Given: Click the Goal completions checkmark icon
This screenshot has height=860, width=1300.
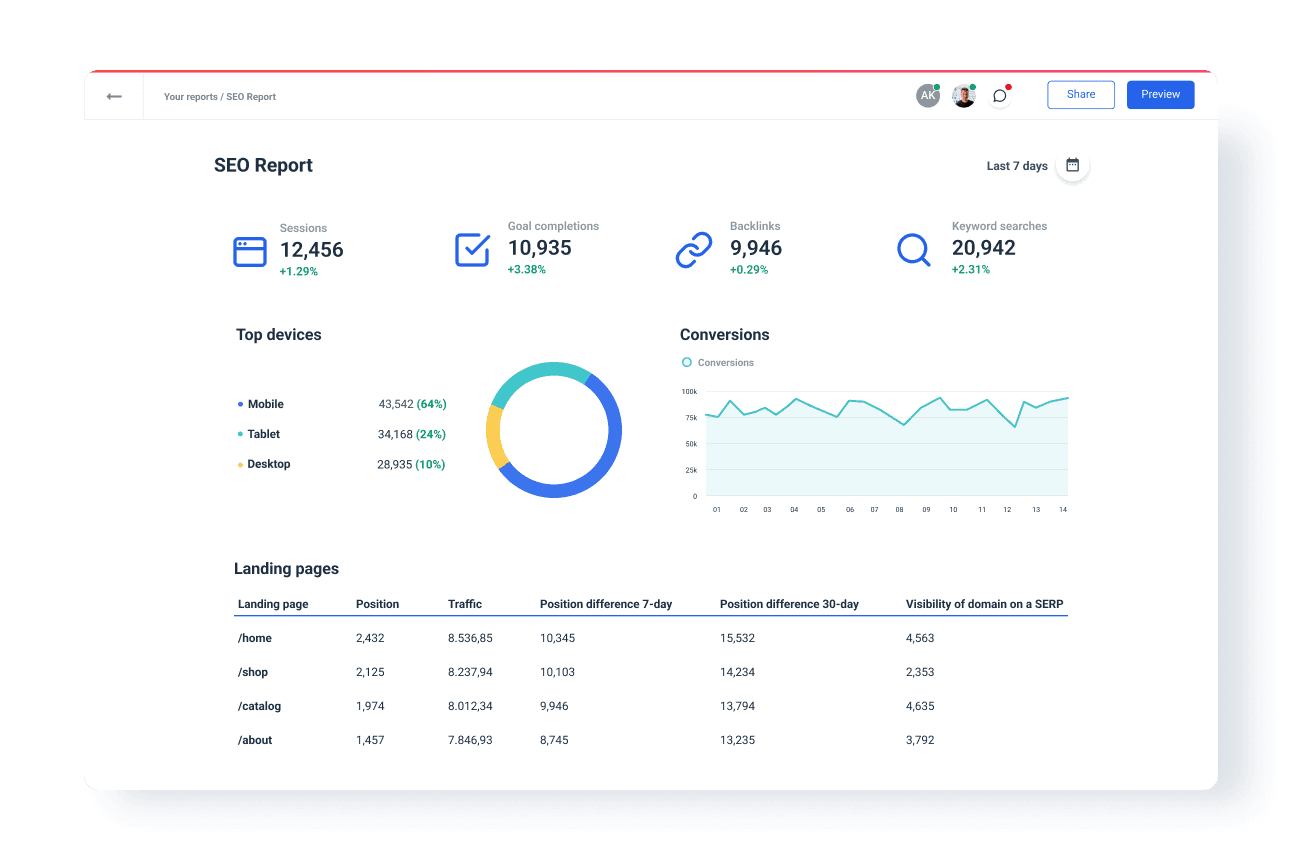Looking at the screenshot, I should coord(472,250).
